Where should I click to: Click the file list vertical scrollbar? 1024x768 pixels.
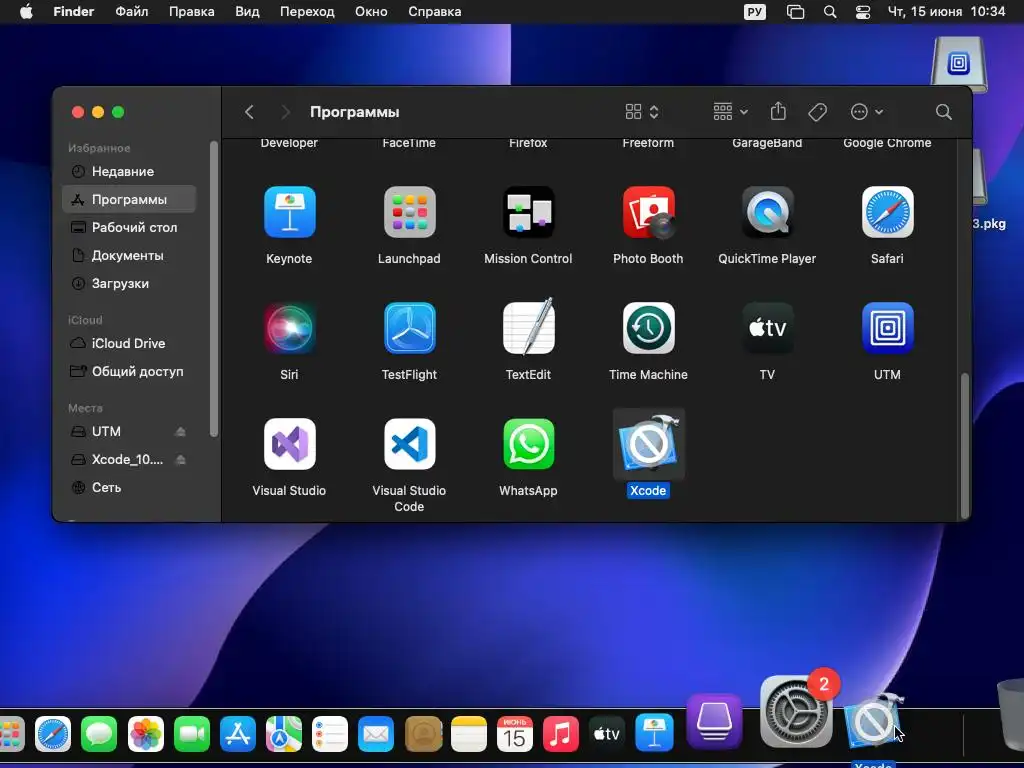(964, 445)
